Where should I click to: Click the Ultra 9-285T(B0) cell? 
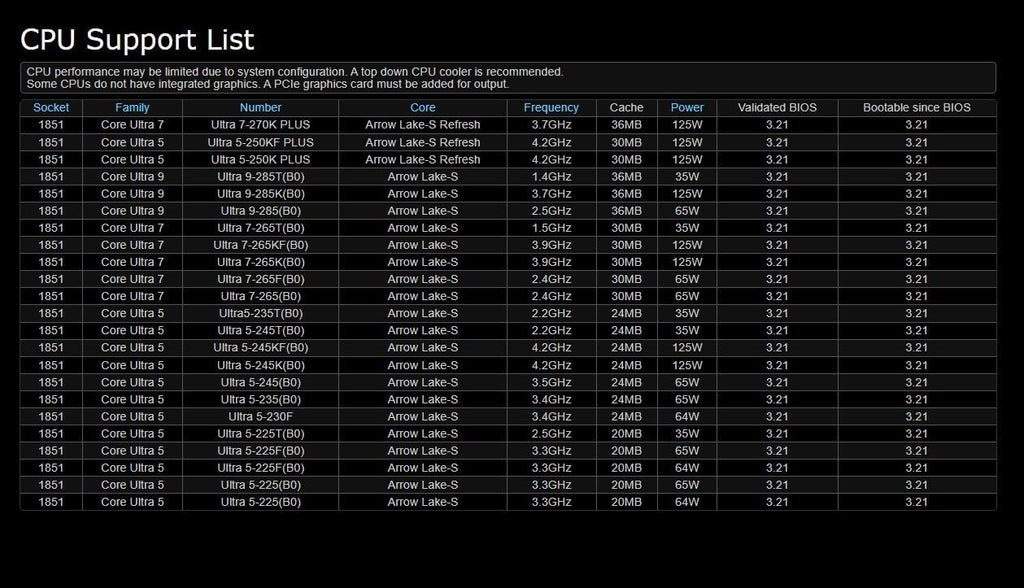click(261, 176)
